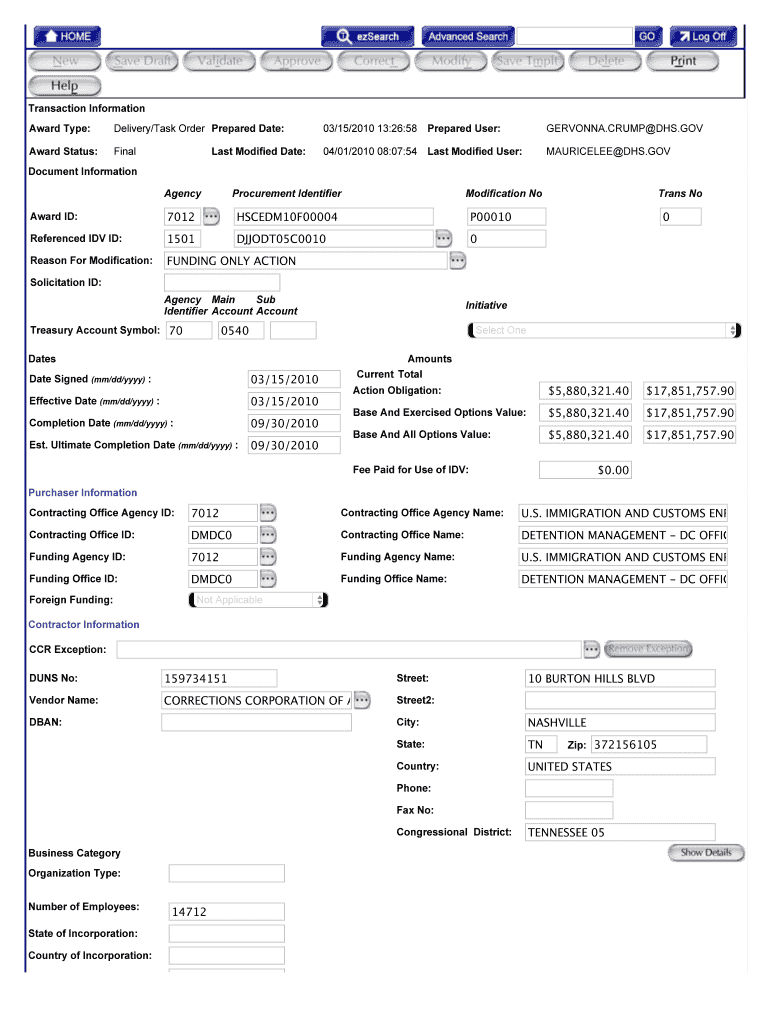Screen dimensions: 770x1024
Task: Click Show Details for Business Category
Action: coord(706,853)
